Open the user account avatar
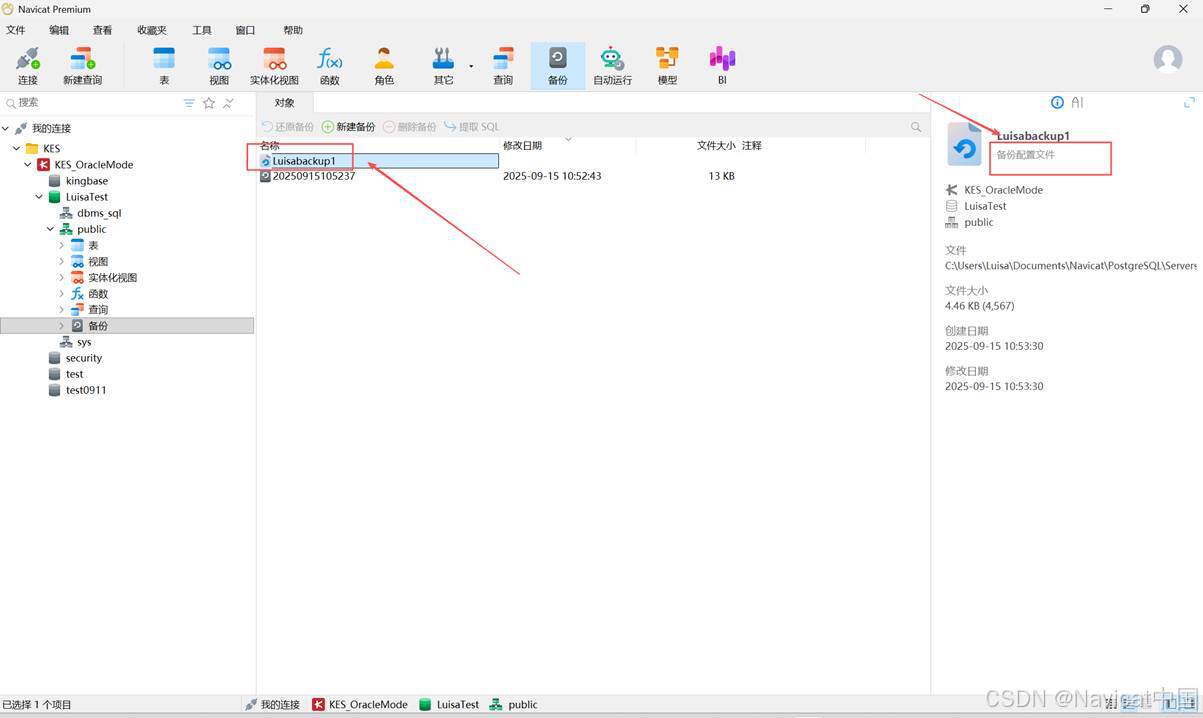 click(1168, 59)
